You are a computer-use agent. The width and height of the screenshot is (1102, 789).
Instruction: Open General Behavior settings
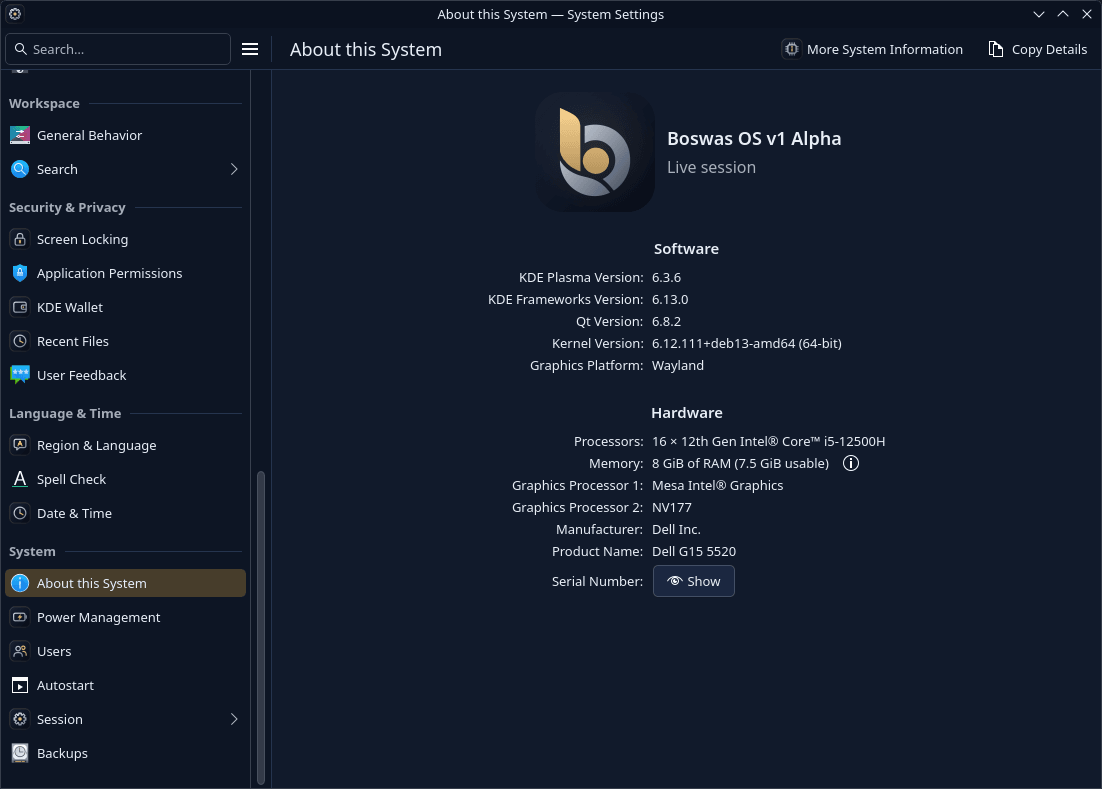tap(125, 135)
